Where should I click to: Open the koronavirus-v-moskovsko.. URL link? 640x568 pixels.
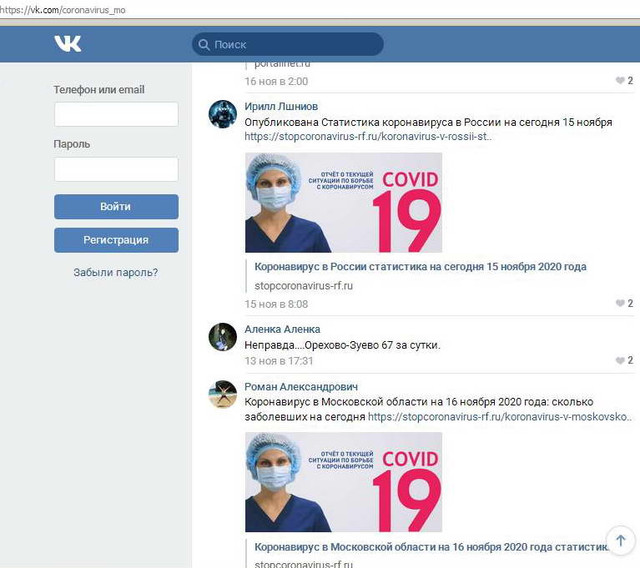click(500, 417)
